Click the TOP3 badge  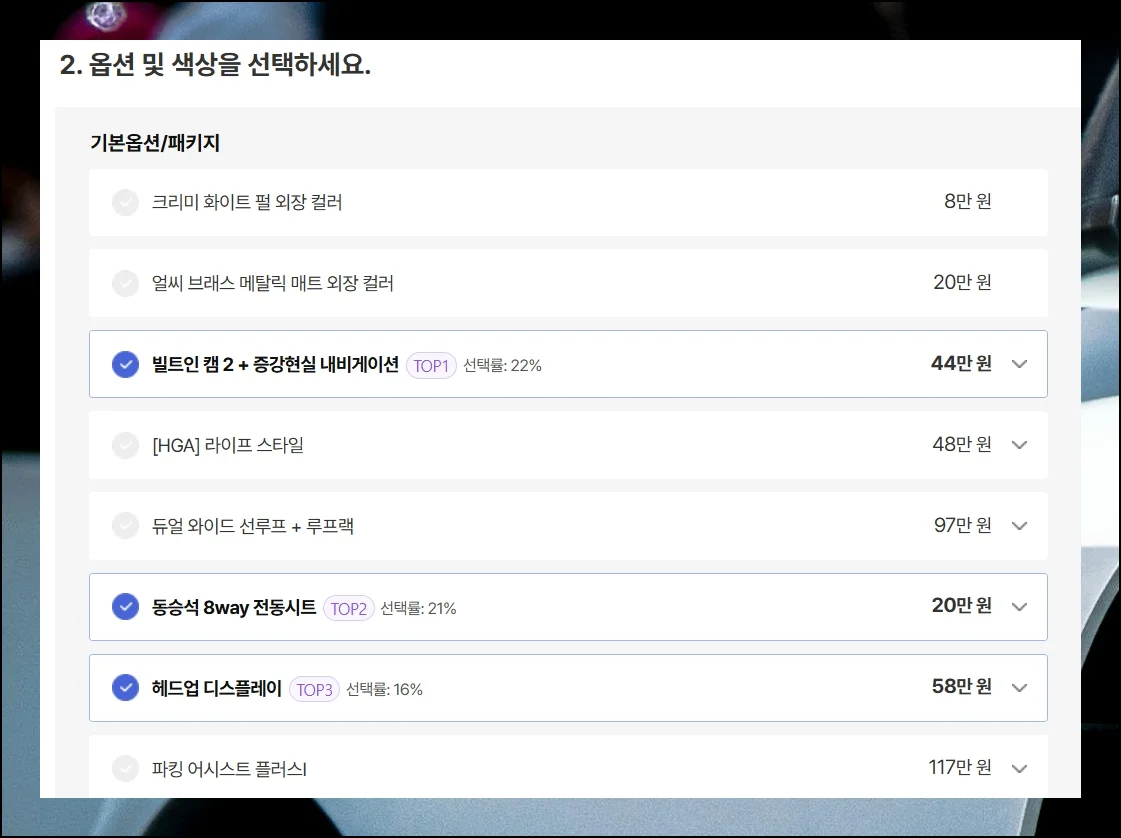click(x=314, y=690)
